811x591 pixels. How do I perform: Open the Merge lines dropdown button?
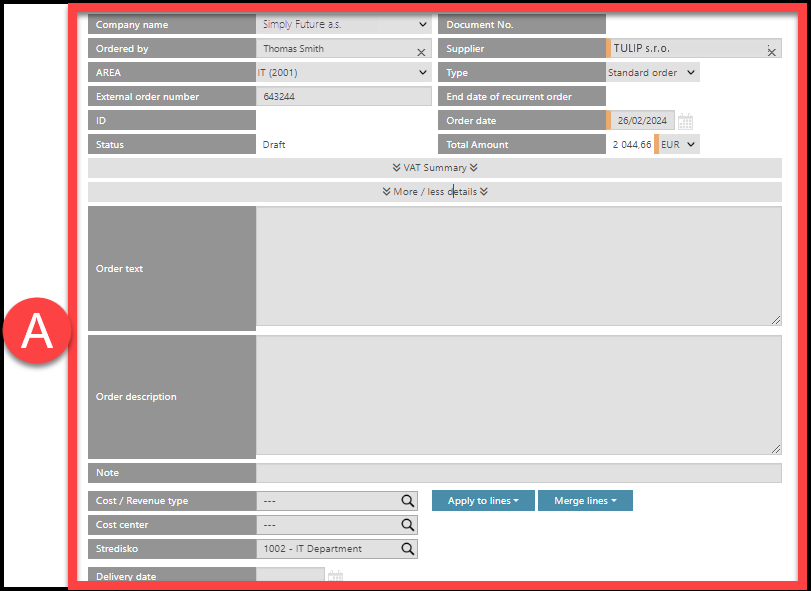pos(585,501)
